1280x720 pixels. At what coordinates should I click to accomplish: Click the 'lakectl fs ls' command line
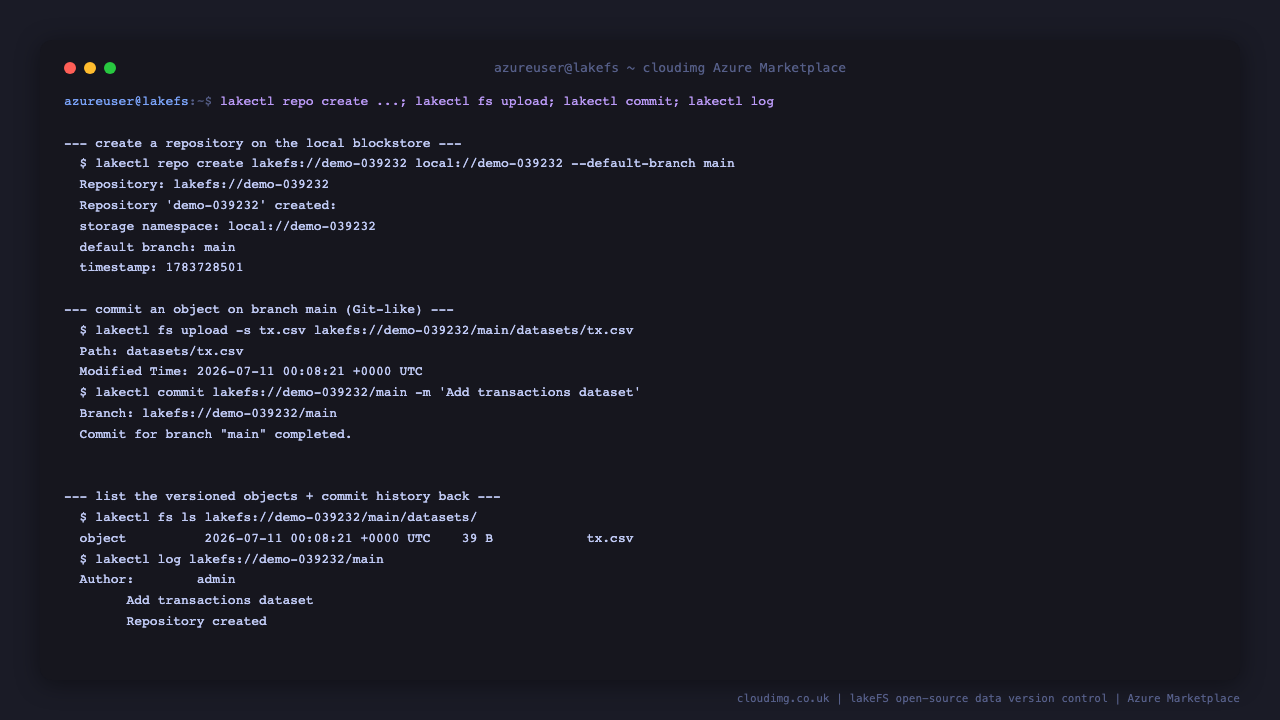[x=279, y=517]
